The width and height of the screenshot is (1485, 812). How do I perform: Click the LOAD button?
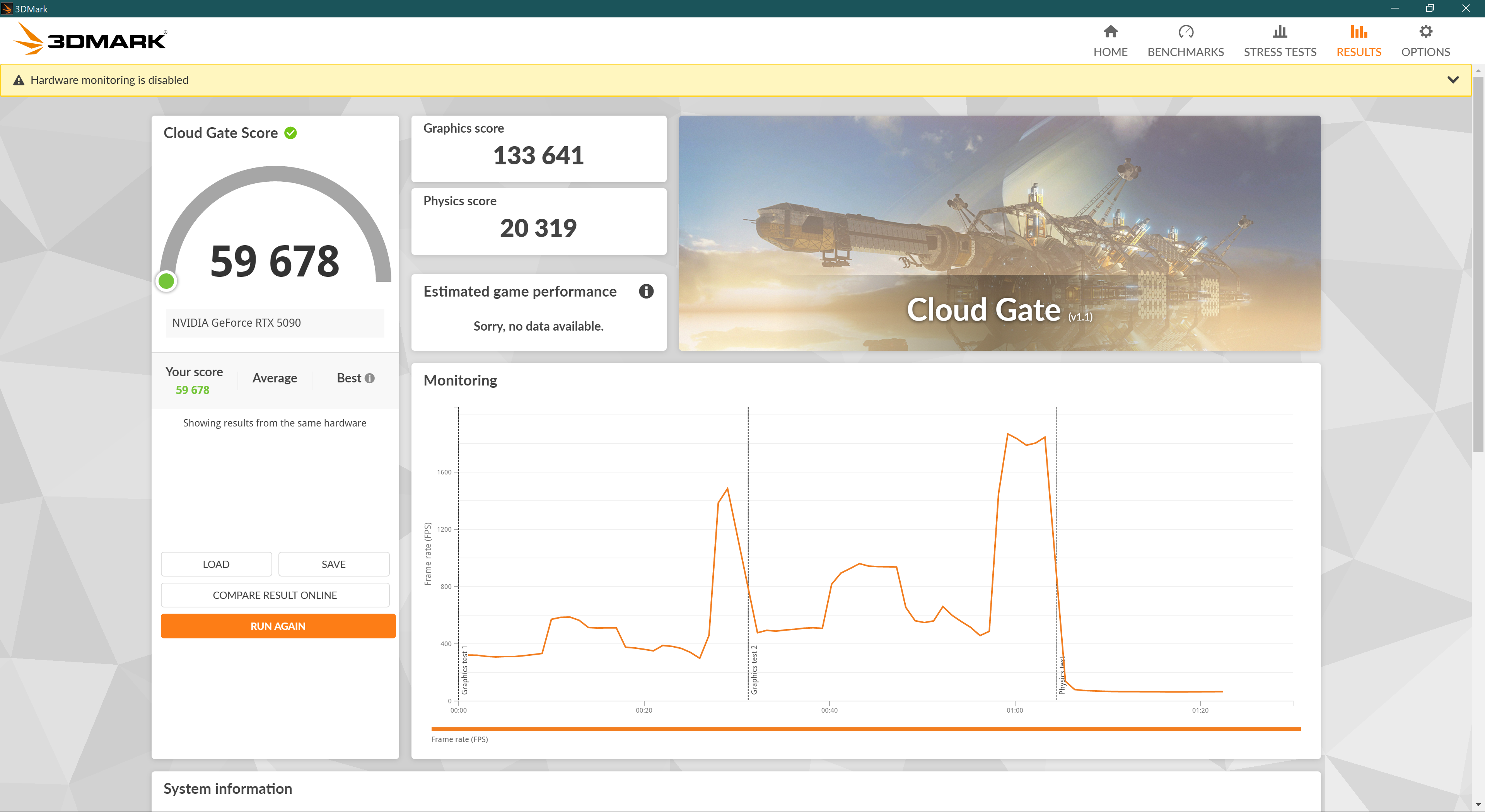tap(216, 564)
